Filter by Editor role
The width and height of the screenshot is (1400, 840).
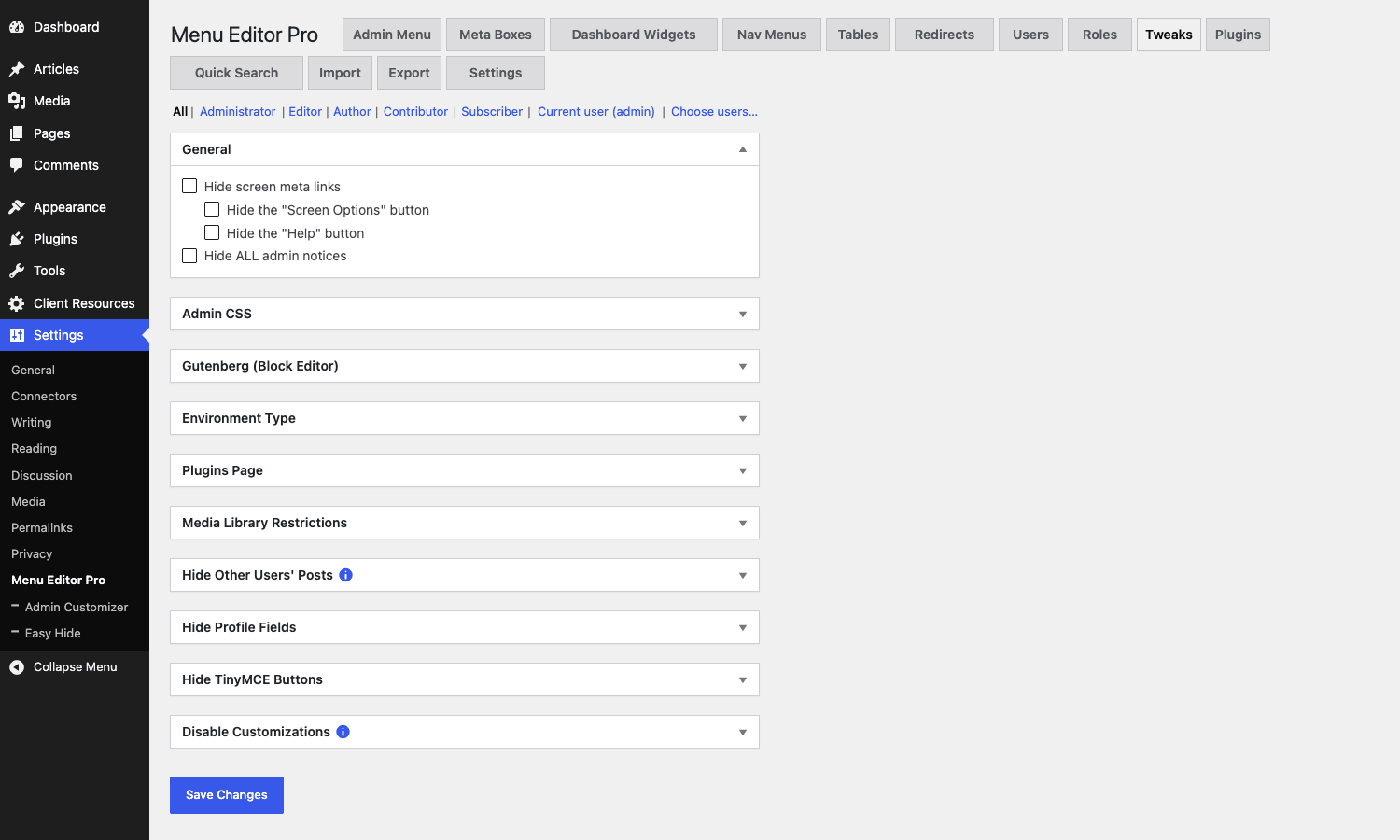pos(305,111)
